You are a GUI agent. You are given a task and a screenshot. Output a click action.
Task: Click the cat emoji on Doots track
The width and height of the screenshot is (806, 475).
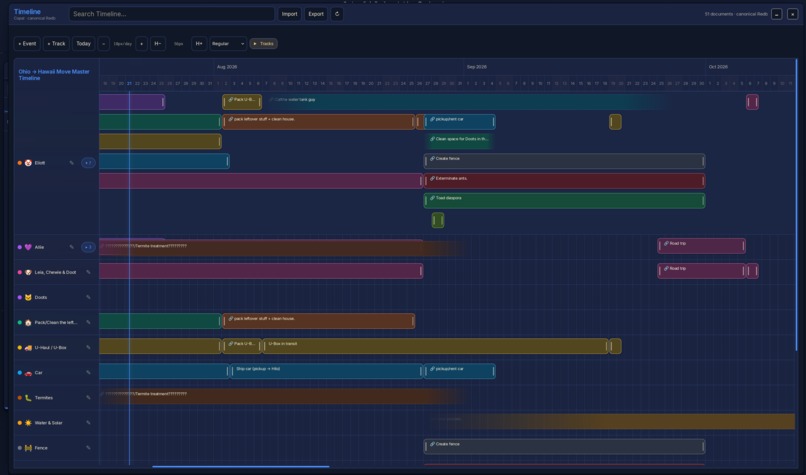pos(28,297)
